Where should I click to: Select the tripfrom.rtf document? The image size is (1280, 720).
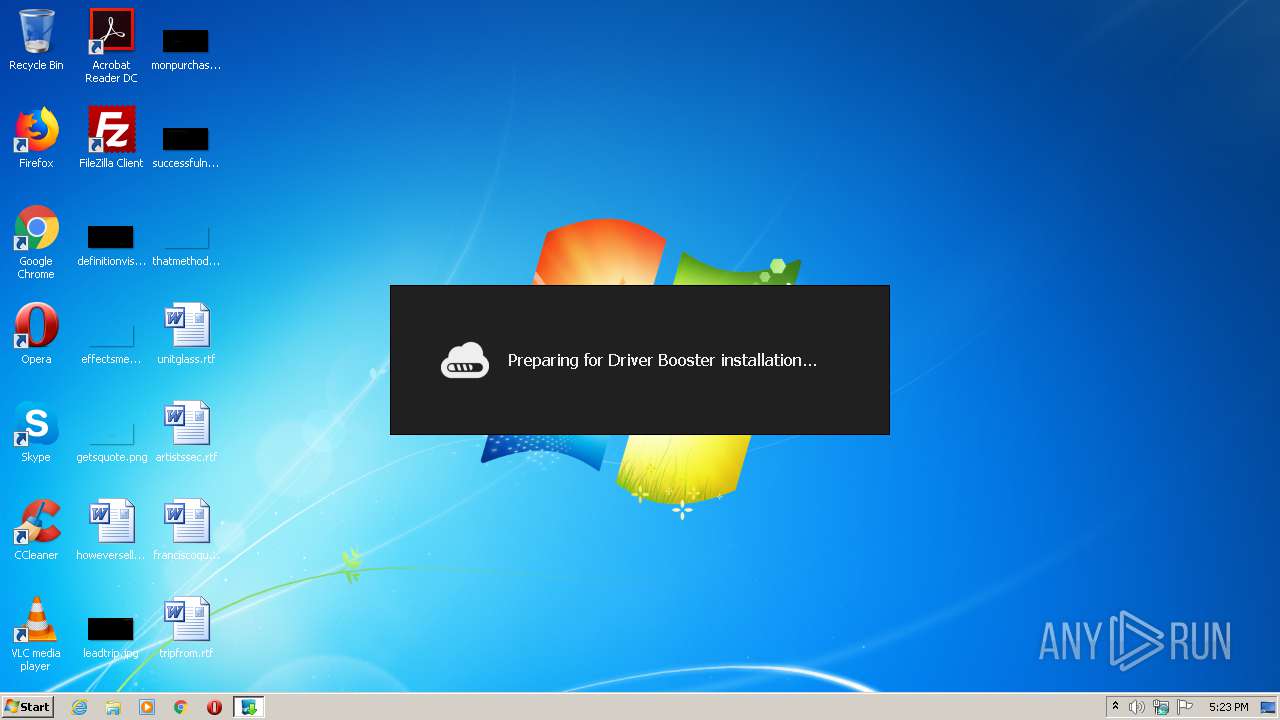[186, 628]
